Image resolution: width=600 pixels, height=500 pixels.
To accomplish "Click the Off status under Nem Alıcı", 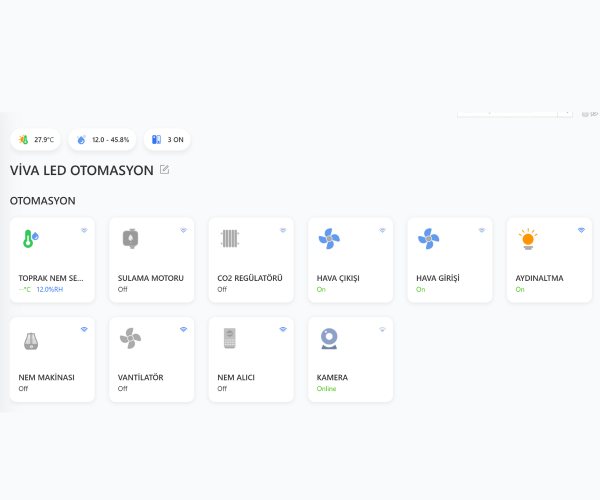I will click(222, 389).
